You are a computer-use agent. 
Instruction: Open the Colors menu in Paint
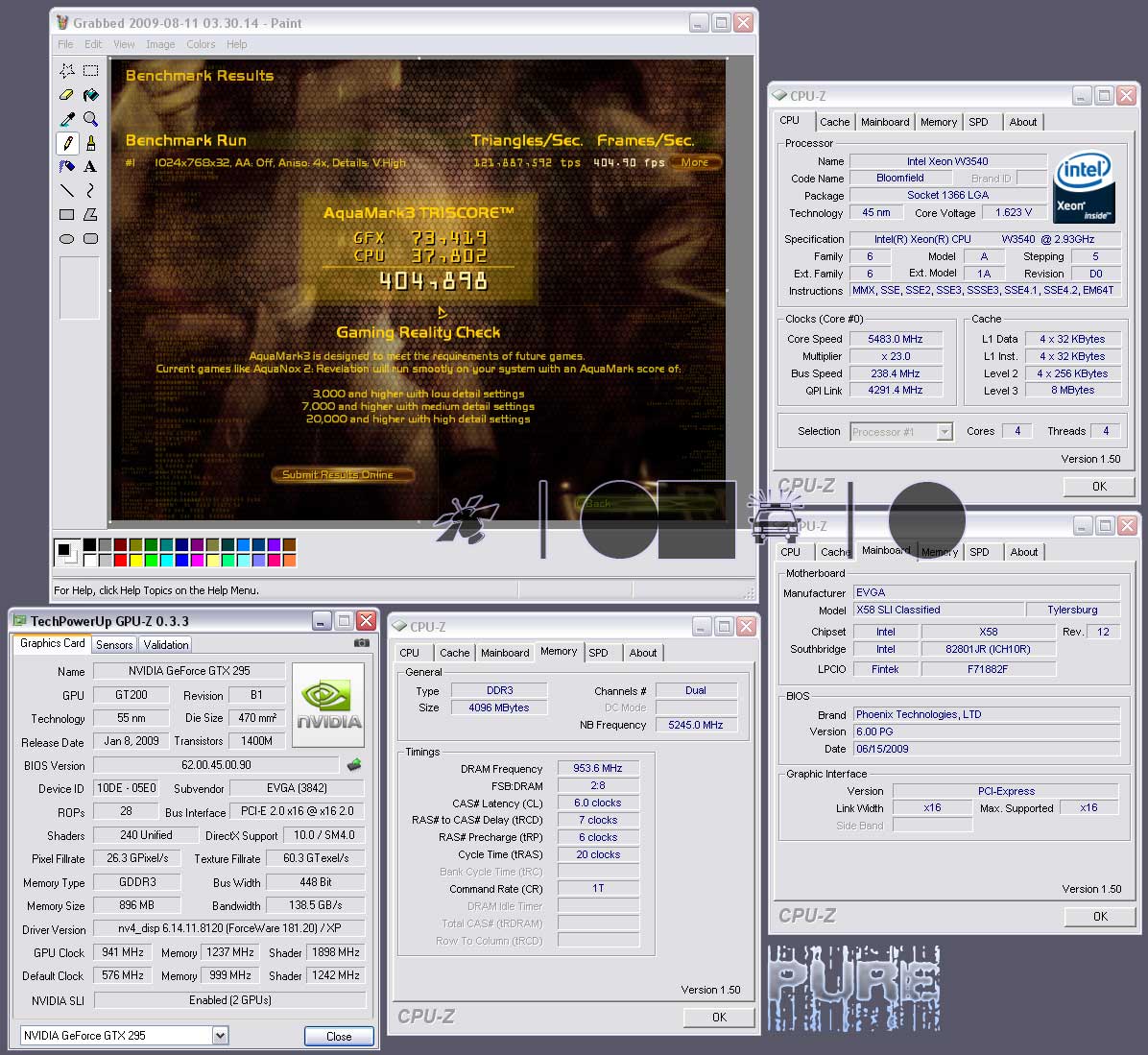tap(201, 44)
